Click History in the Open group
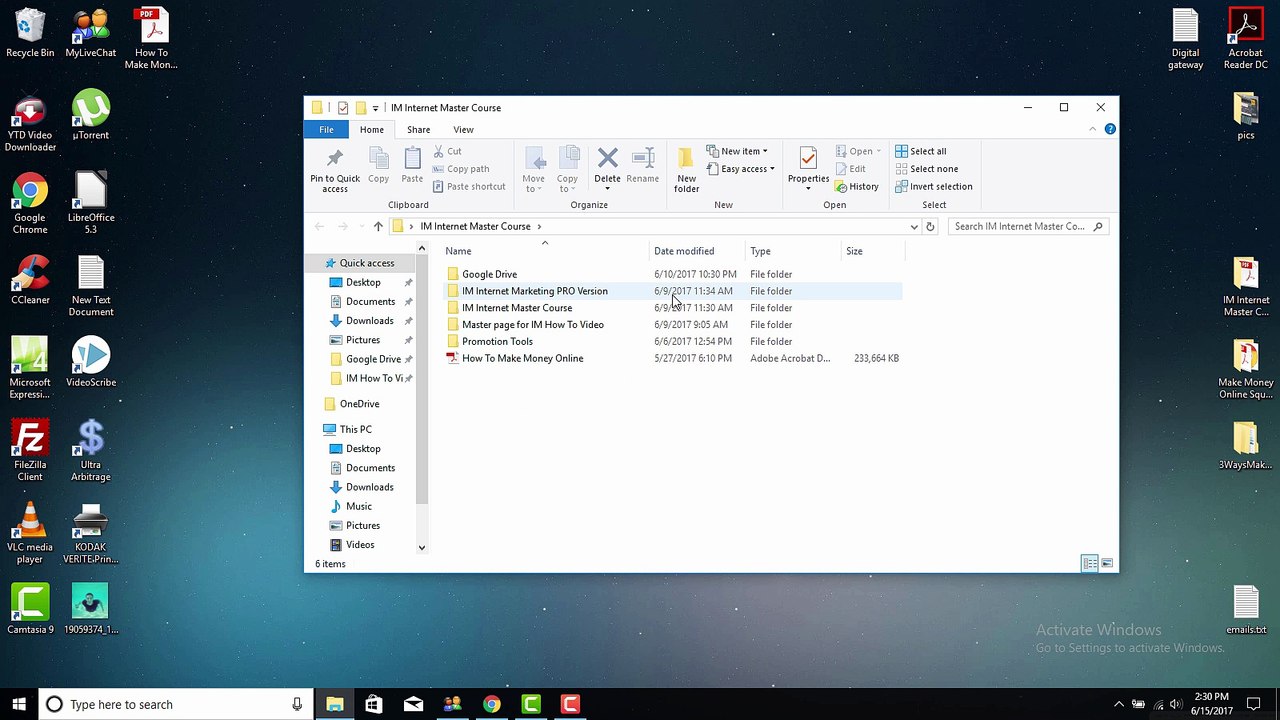 point(857,186)
